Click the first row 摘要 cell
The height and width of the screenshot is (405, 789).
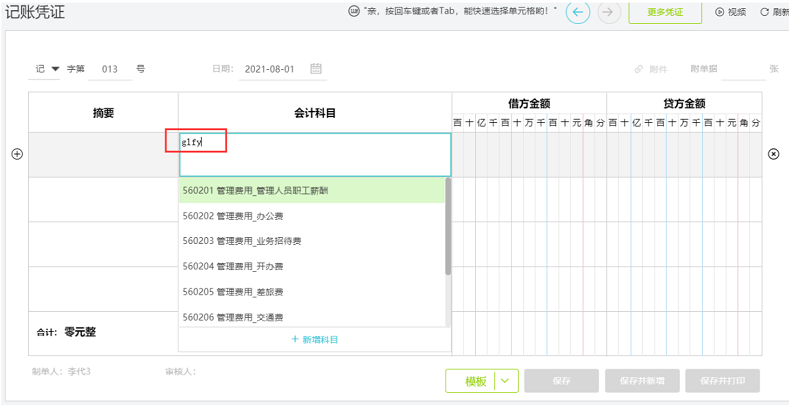(103, 154)
